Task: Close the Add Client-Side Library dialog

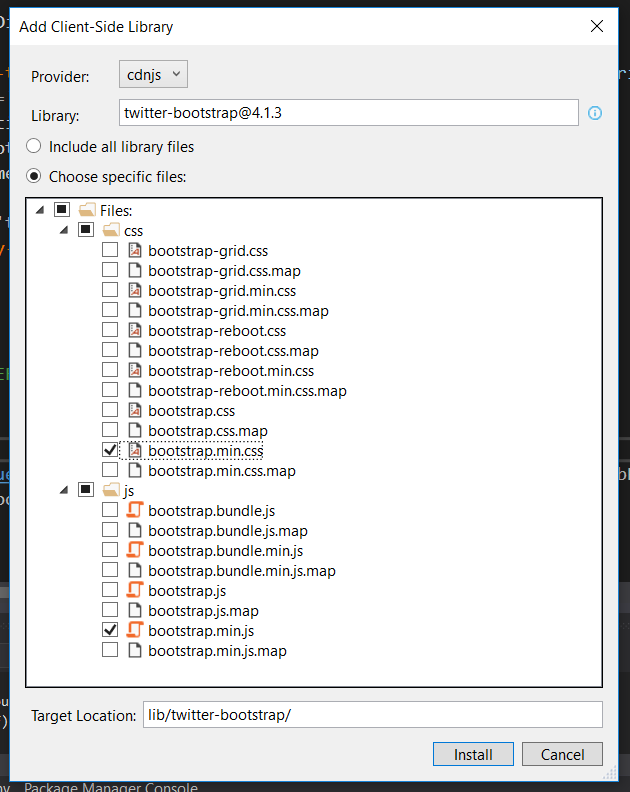Action: click(597, 26)
